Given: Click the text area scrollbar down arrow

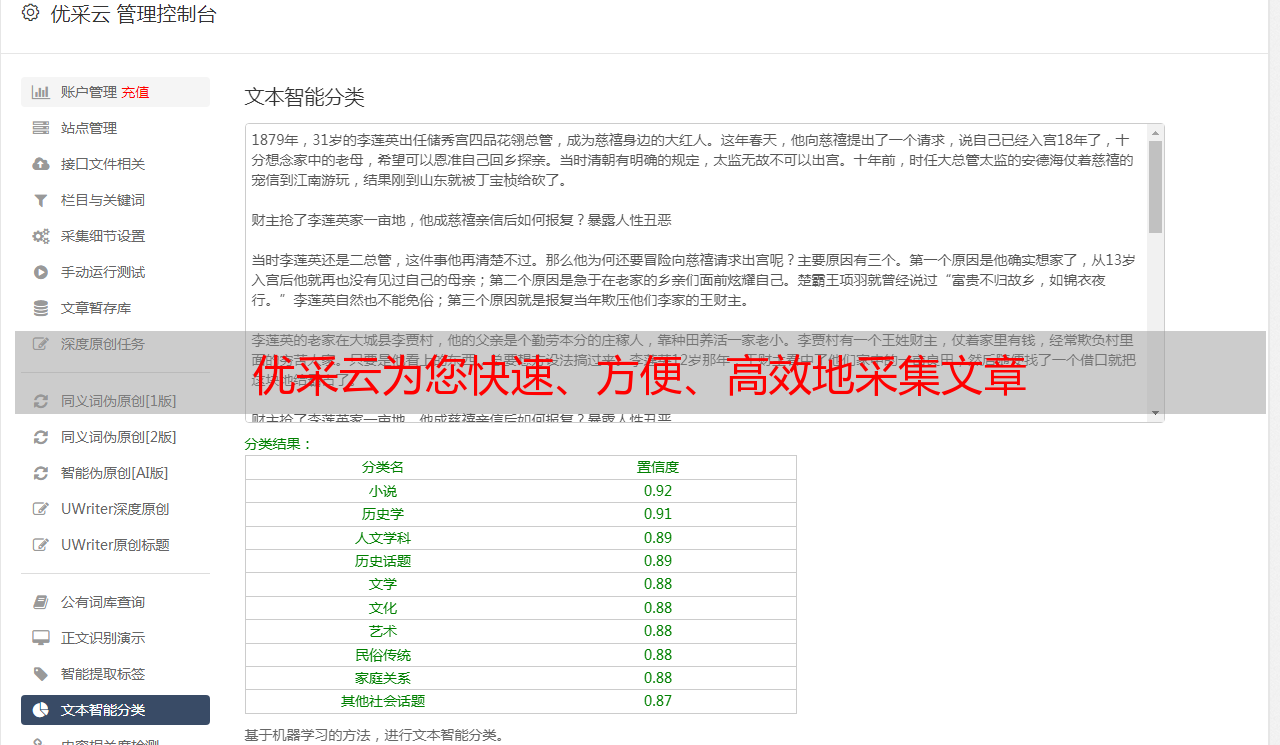Looking at the screenshot, I should click(1156, 413).
